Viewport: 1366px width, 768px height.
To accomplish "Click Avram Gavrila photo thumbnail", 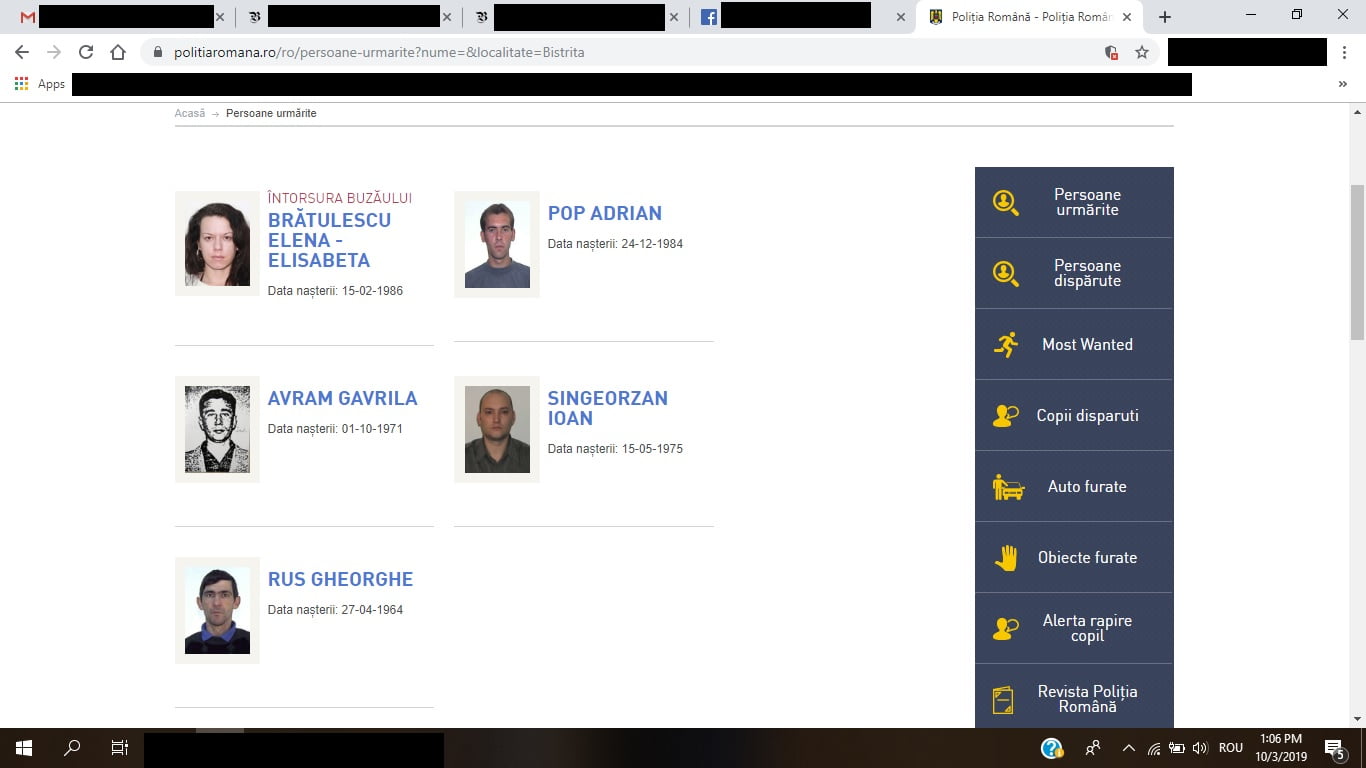I will point(217,429).
